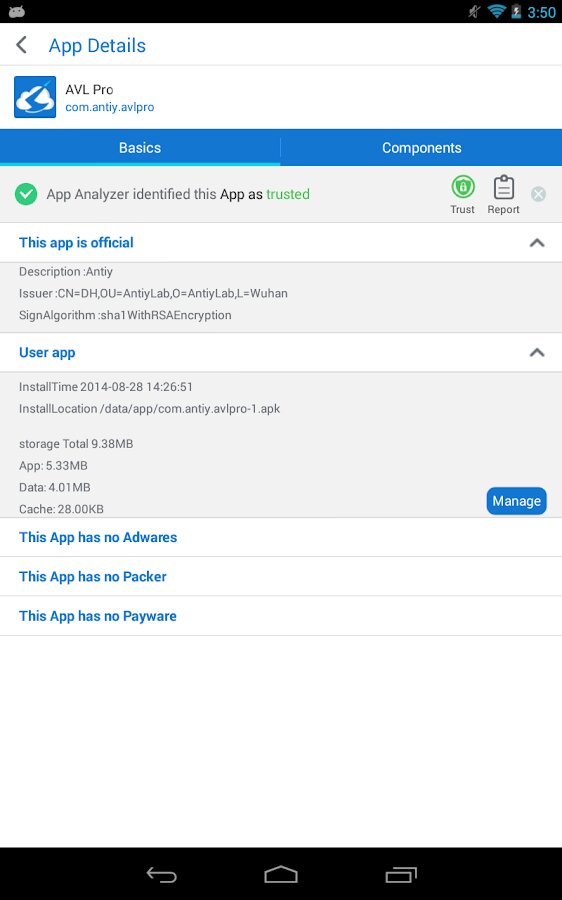Collapse the 'User app' section chevron
The height and width of the screenshot is (900, 562).
tap(537, 352)
